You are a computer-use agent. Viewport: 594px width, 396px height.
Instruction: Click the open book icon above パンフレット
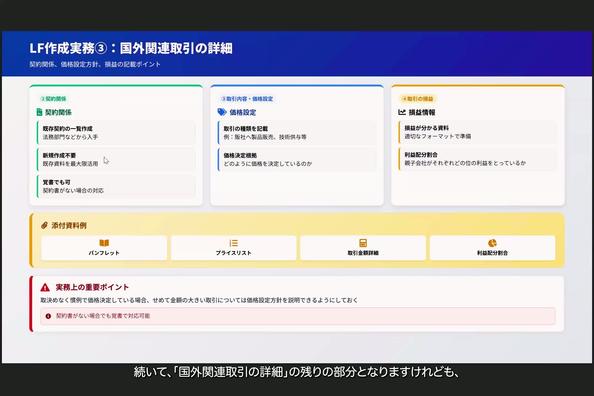tap(104, 243)
